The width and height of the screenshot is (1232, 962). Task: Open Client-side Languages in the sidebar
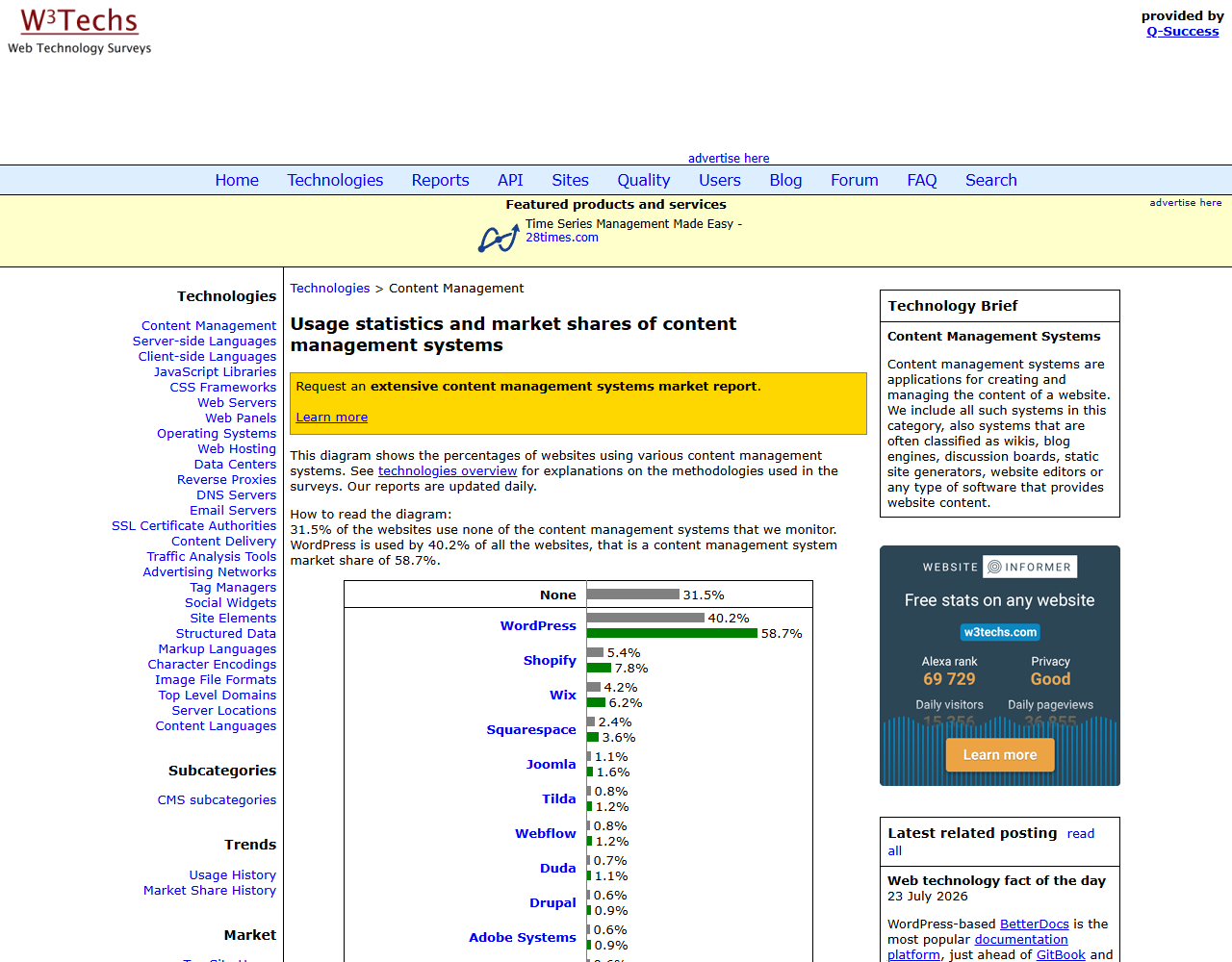click(207, 356)
